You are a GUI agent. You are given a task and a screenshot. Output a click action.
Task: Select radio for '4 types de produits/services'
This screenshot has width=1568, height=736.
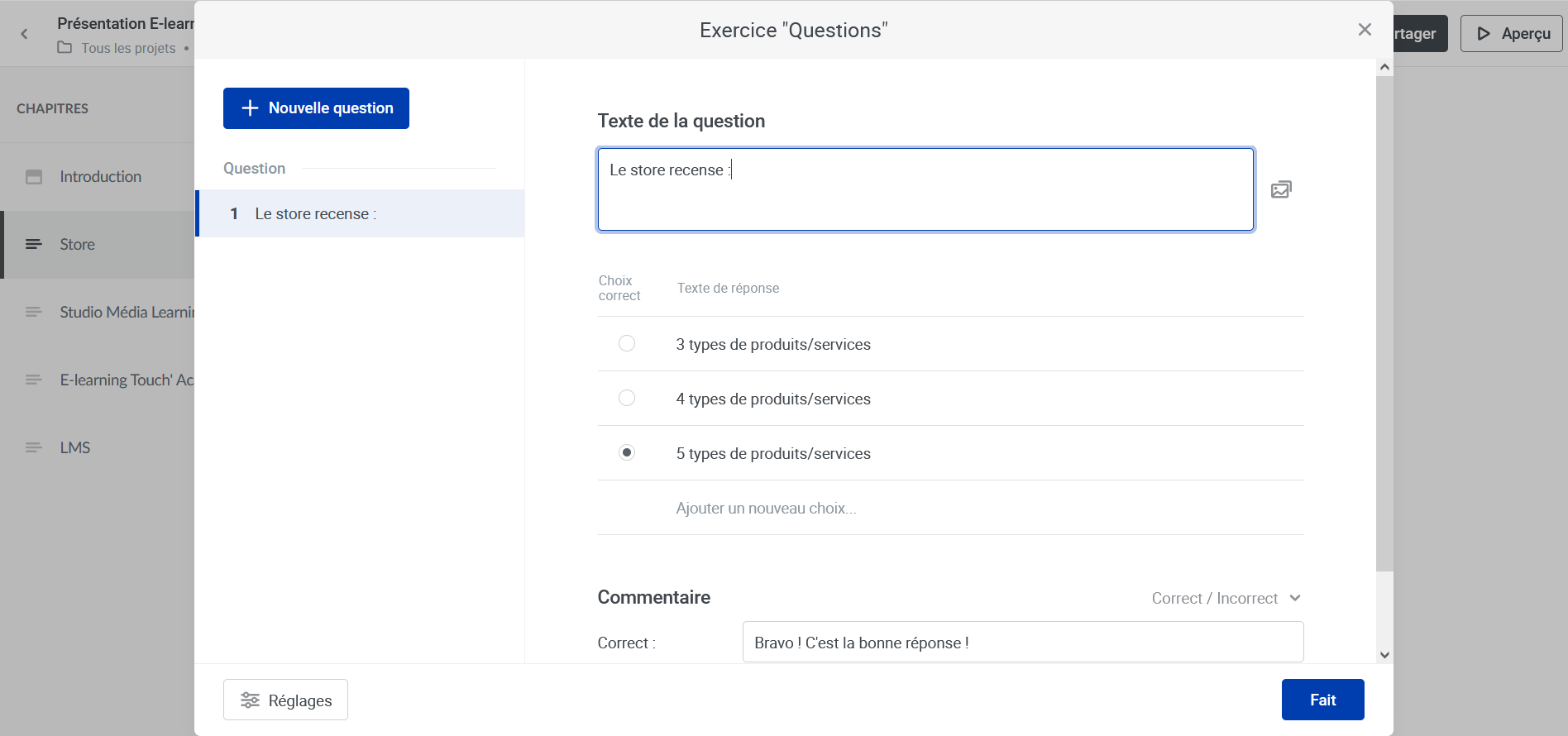627,398
